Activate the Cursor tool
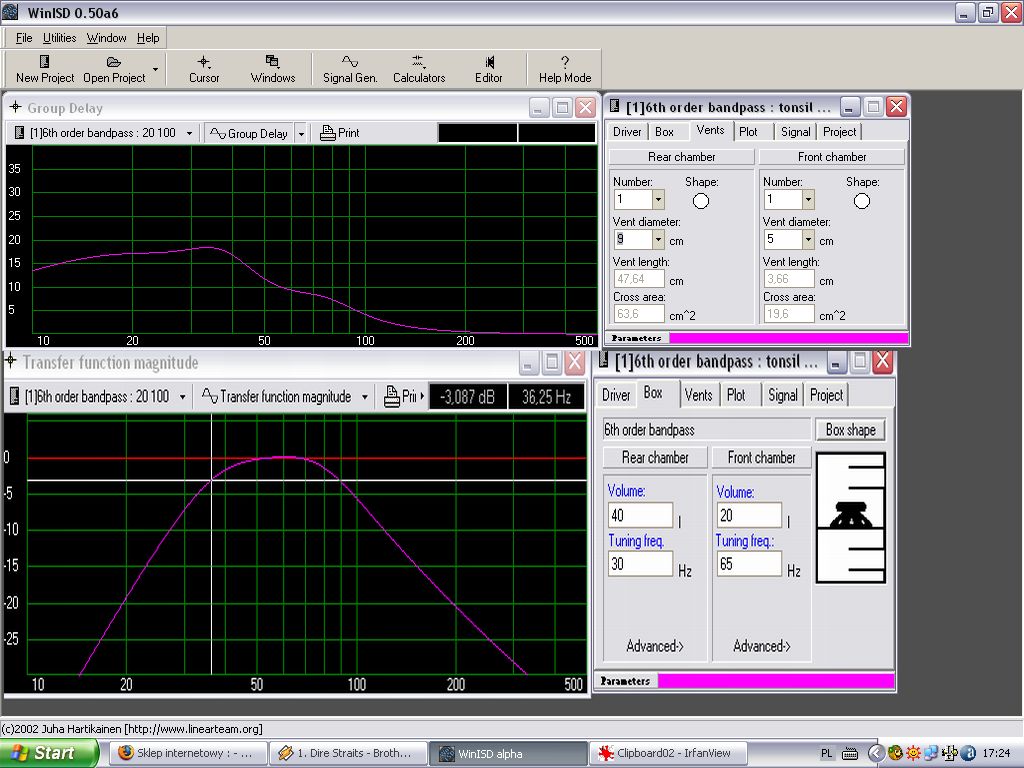Viewport: 1024px width, 768px height. tap(204, 68)
